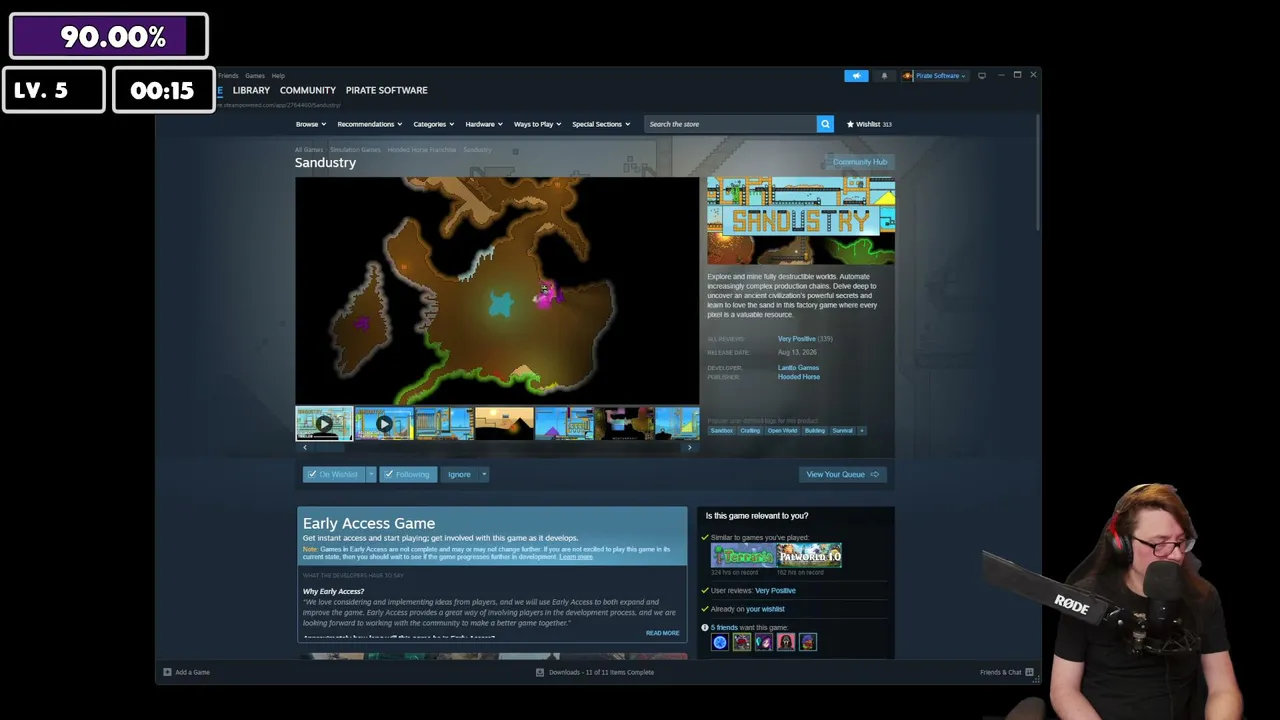Click the Wishlist 313 link
This screenshot has height=720, width=1280.
pyautogui.click(x=869, y=124)
